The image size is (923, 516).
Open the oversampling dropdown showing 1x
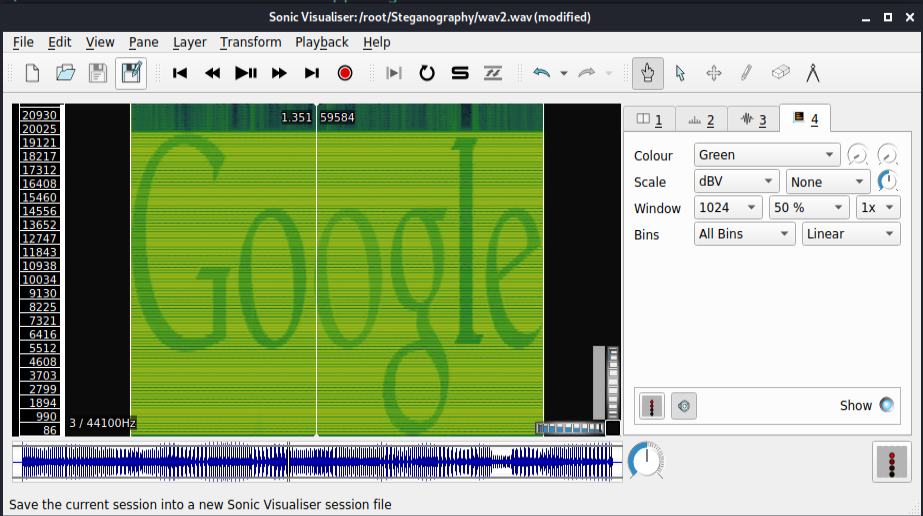pyautogui.click(x=878, y=208)
